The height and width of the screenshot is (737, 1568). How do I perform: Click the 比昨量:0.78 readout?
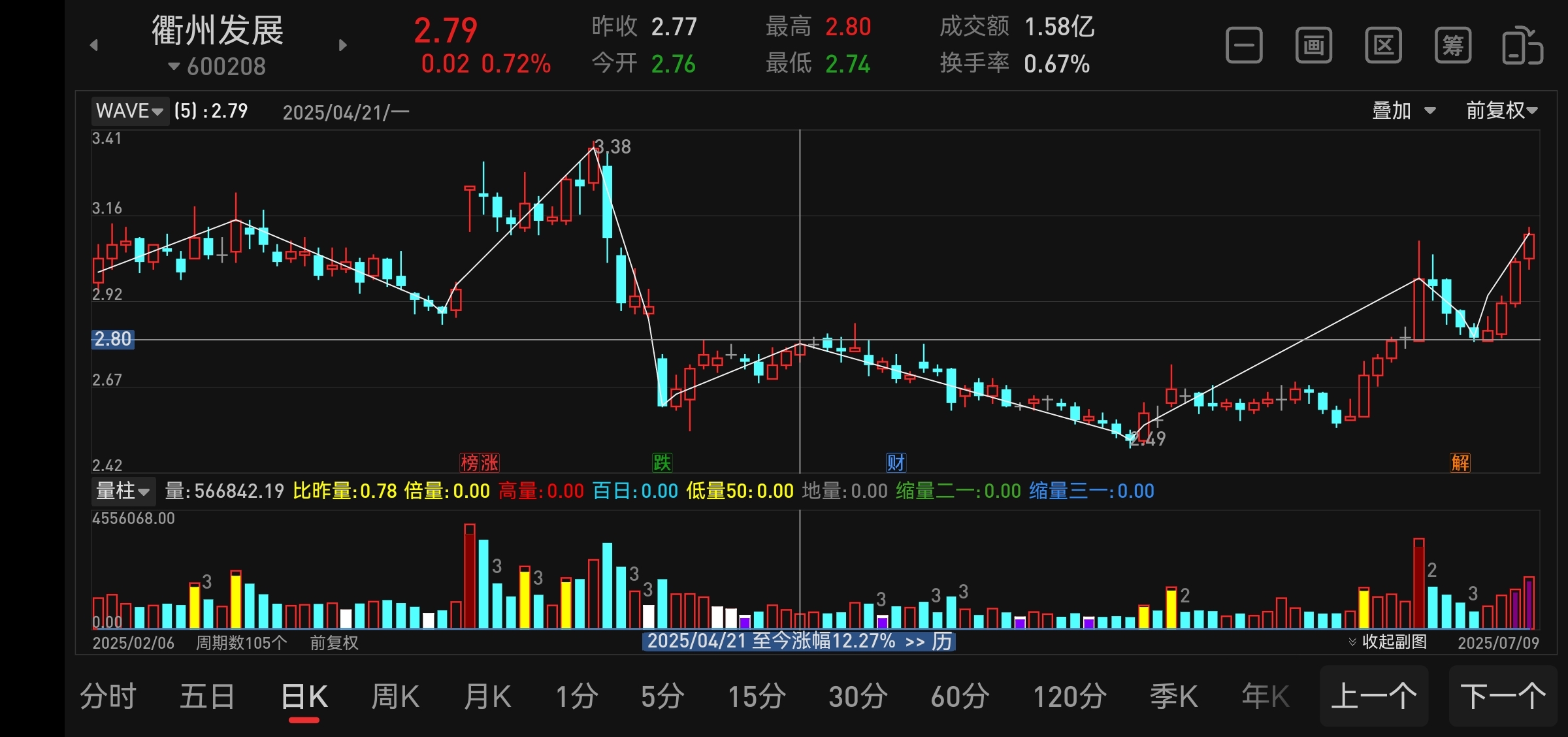[345, 491]
